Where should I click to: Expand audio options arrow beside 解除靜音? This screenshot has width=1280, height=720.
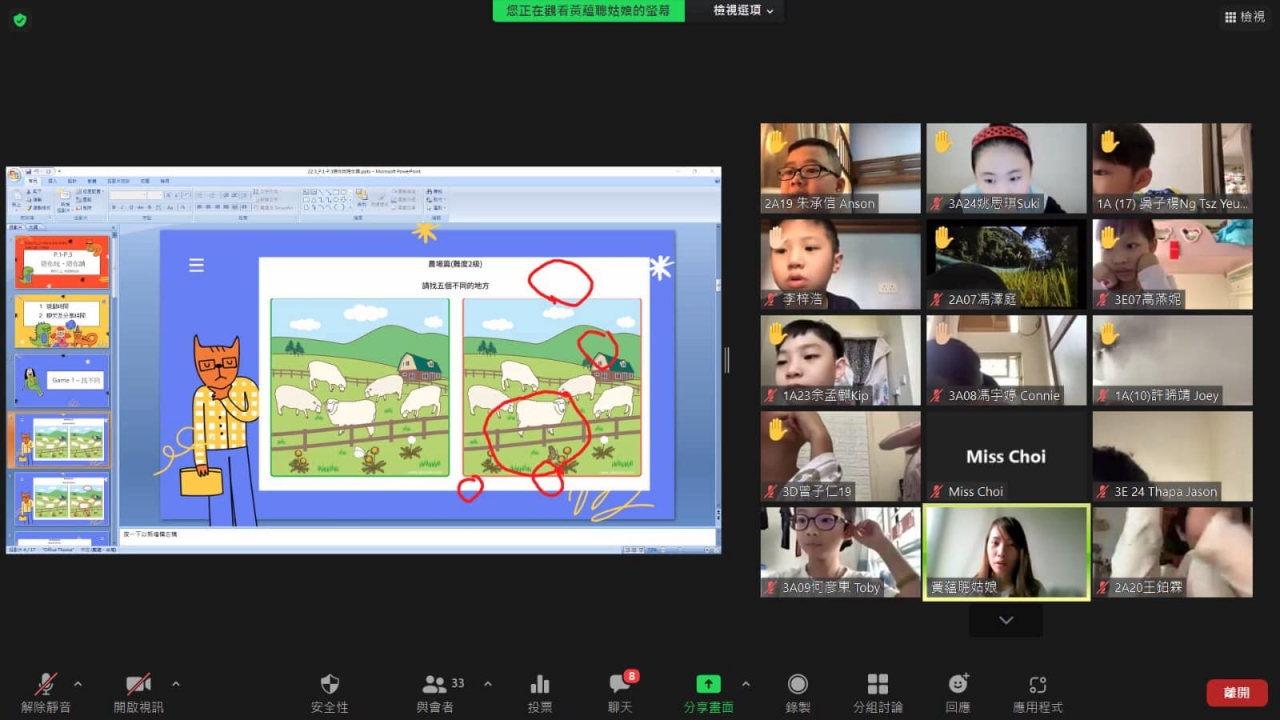click(78, 684)
